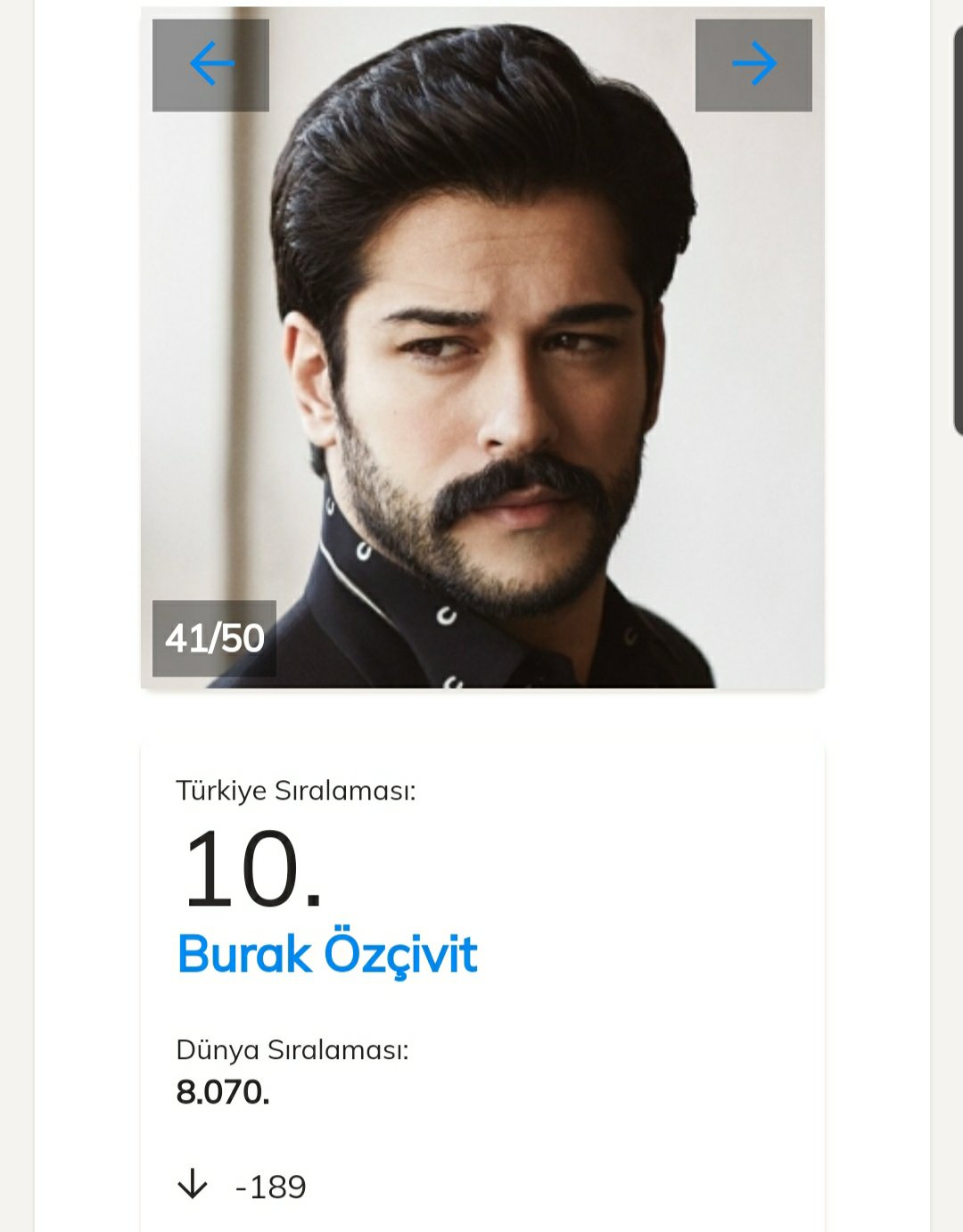963x1232 pixels.
Task: Click the downward trend arrow icon
Action: click(193, 1185)
